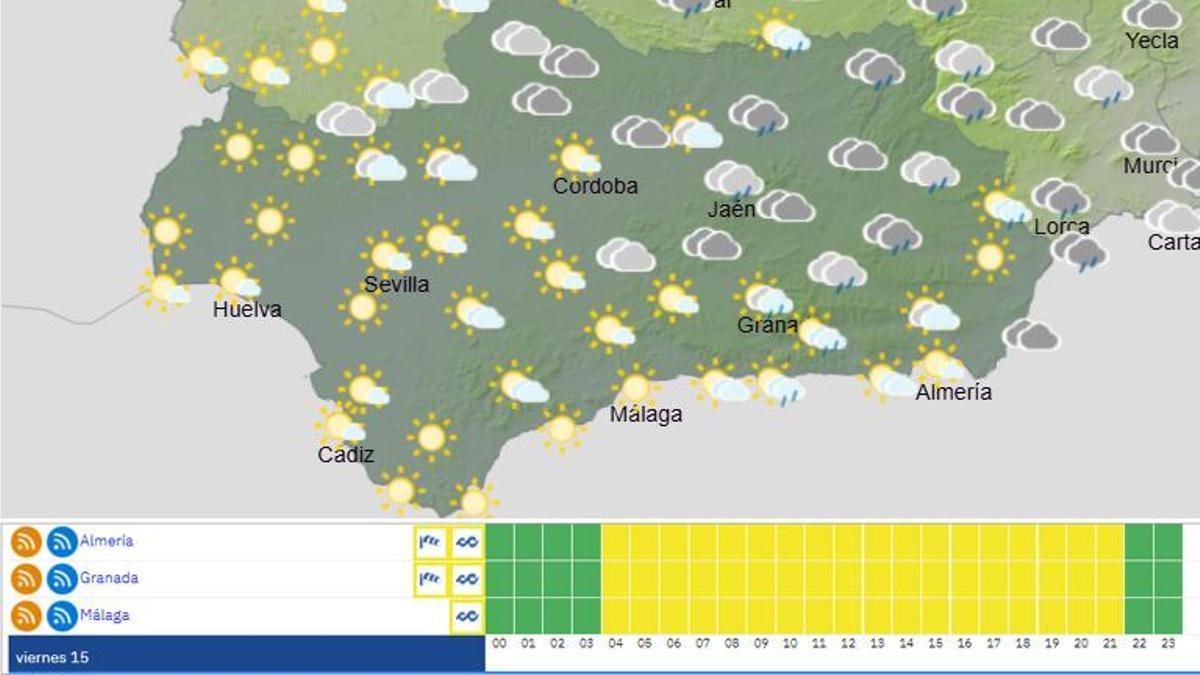Click the Cordoba city label on map
This screenshot has width=1200, height=675.
(595, 186)
